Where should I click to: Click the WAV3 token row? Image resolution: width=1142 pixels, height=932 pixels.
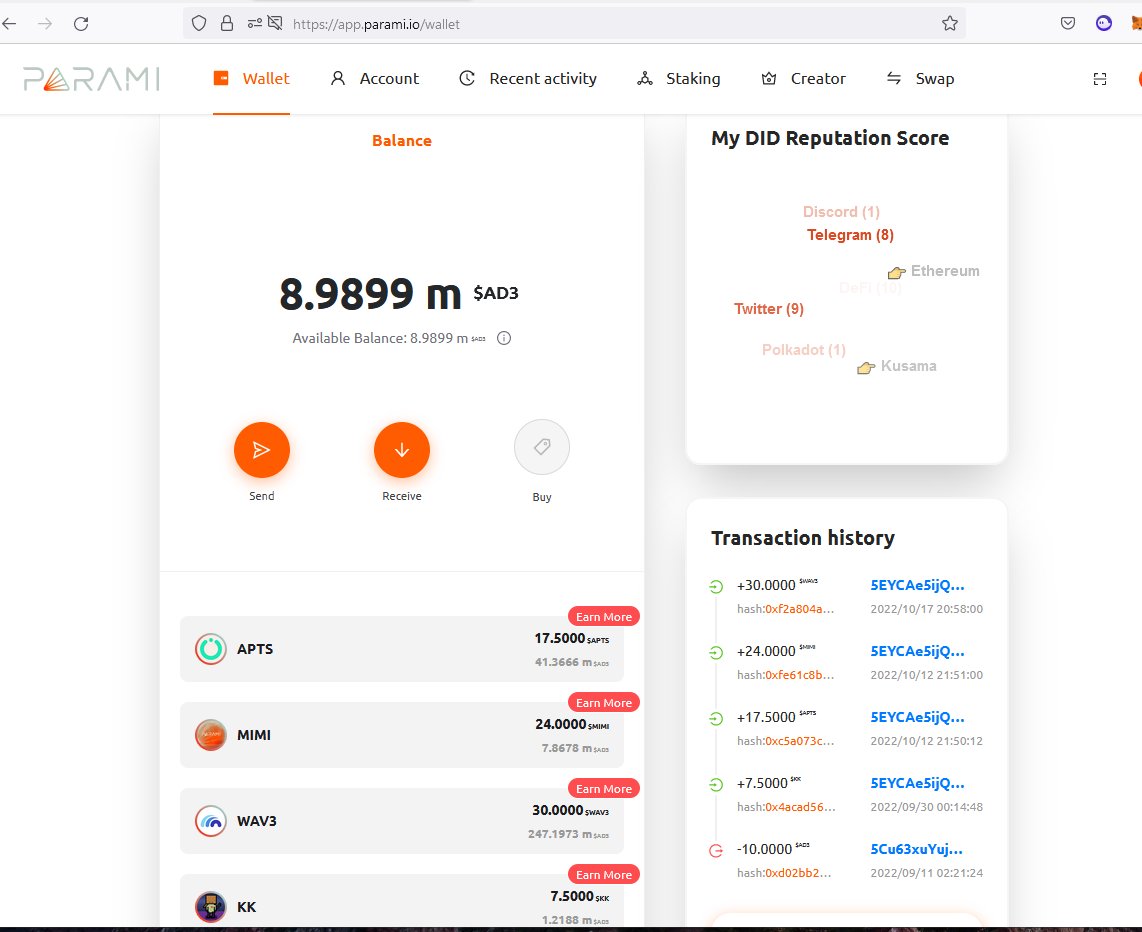click(x=401, y=821)
